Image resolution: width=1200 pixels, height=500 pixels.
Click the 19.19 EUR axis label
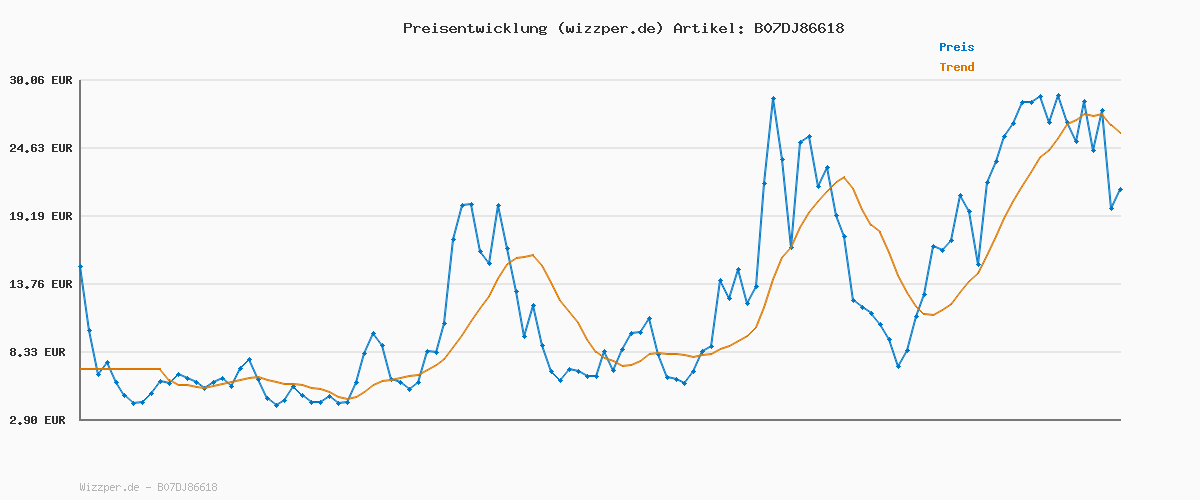41,216
